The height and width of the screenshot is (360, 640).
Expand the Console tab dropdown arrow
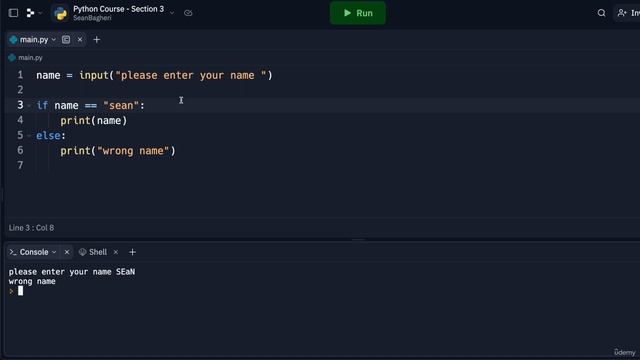click(x=54, y=252)
